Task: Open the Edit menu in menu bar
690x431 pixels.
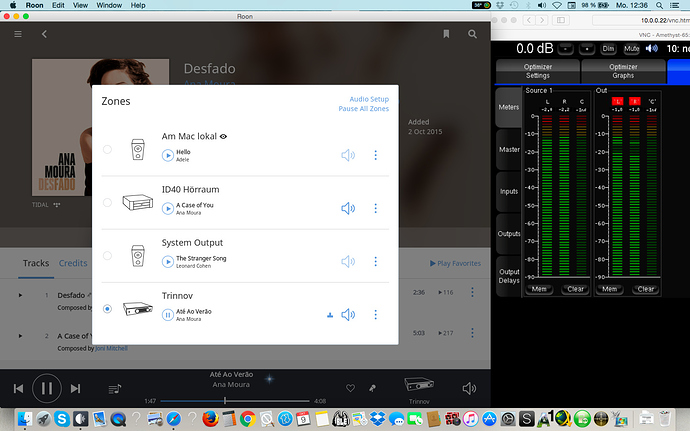Action: click(x=58, y=5)
